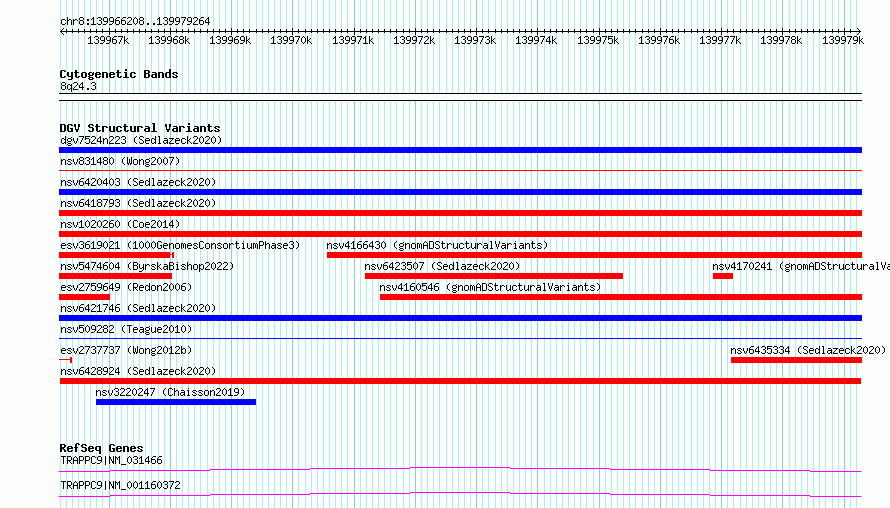The image size is (890, 508).
Task: Click the 139967k ruler tick label
Action: pos(108,41)
